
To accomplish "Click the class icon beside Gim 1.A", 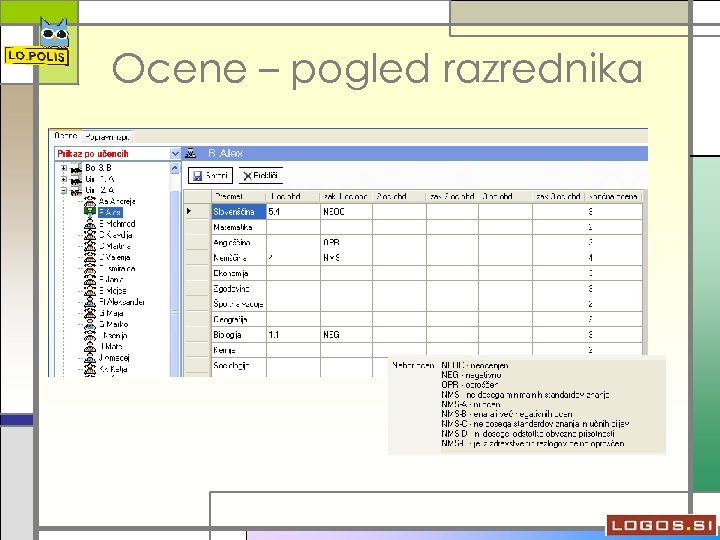I will click(x=76, y=180).
